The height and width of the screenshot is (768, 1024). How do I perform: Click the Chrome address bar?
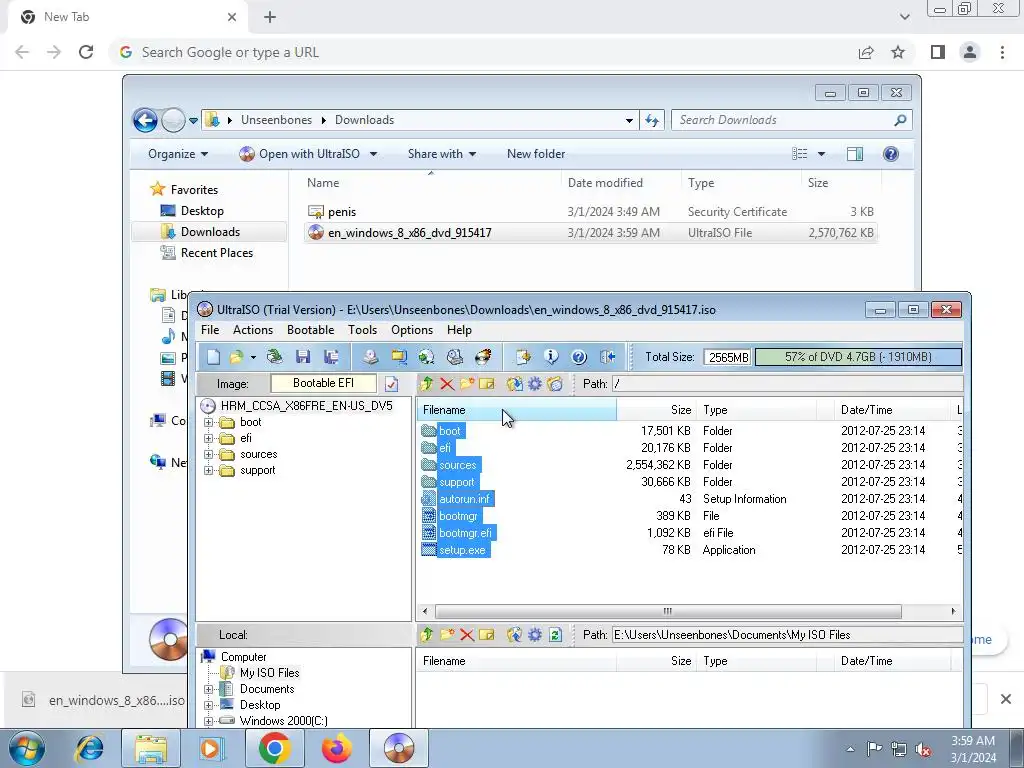[x=483, y=52]
